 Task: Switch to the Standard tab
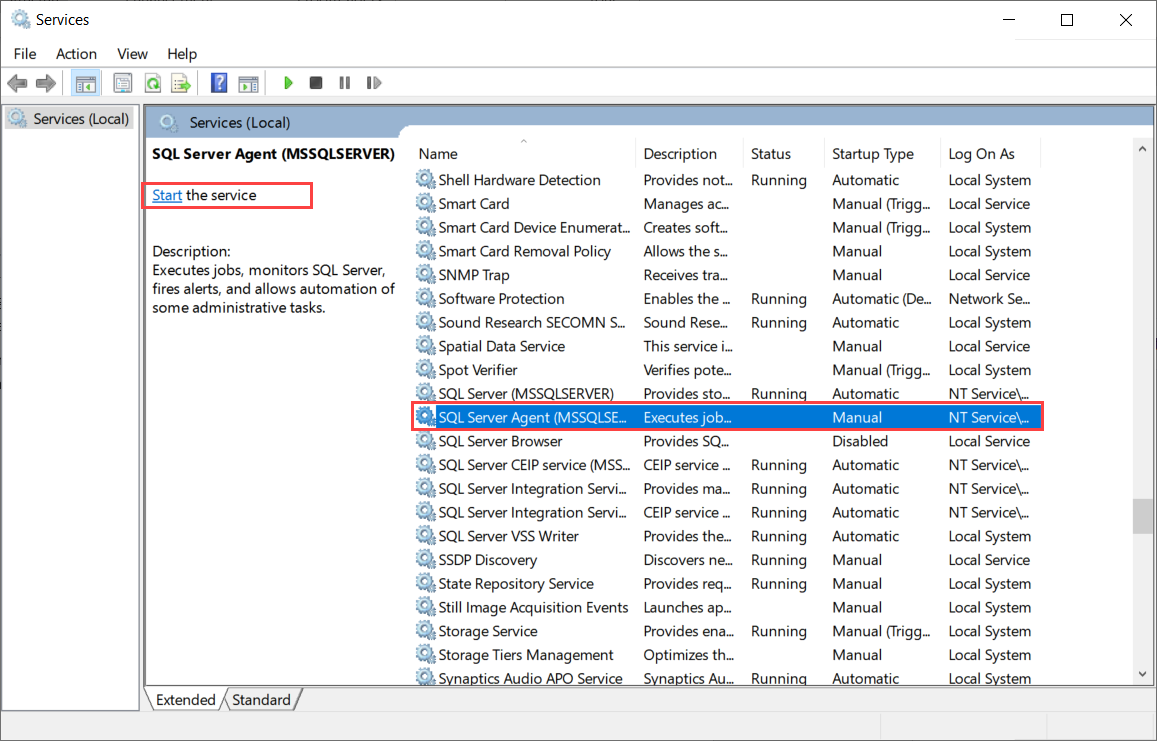(x=259, y=699)
